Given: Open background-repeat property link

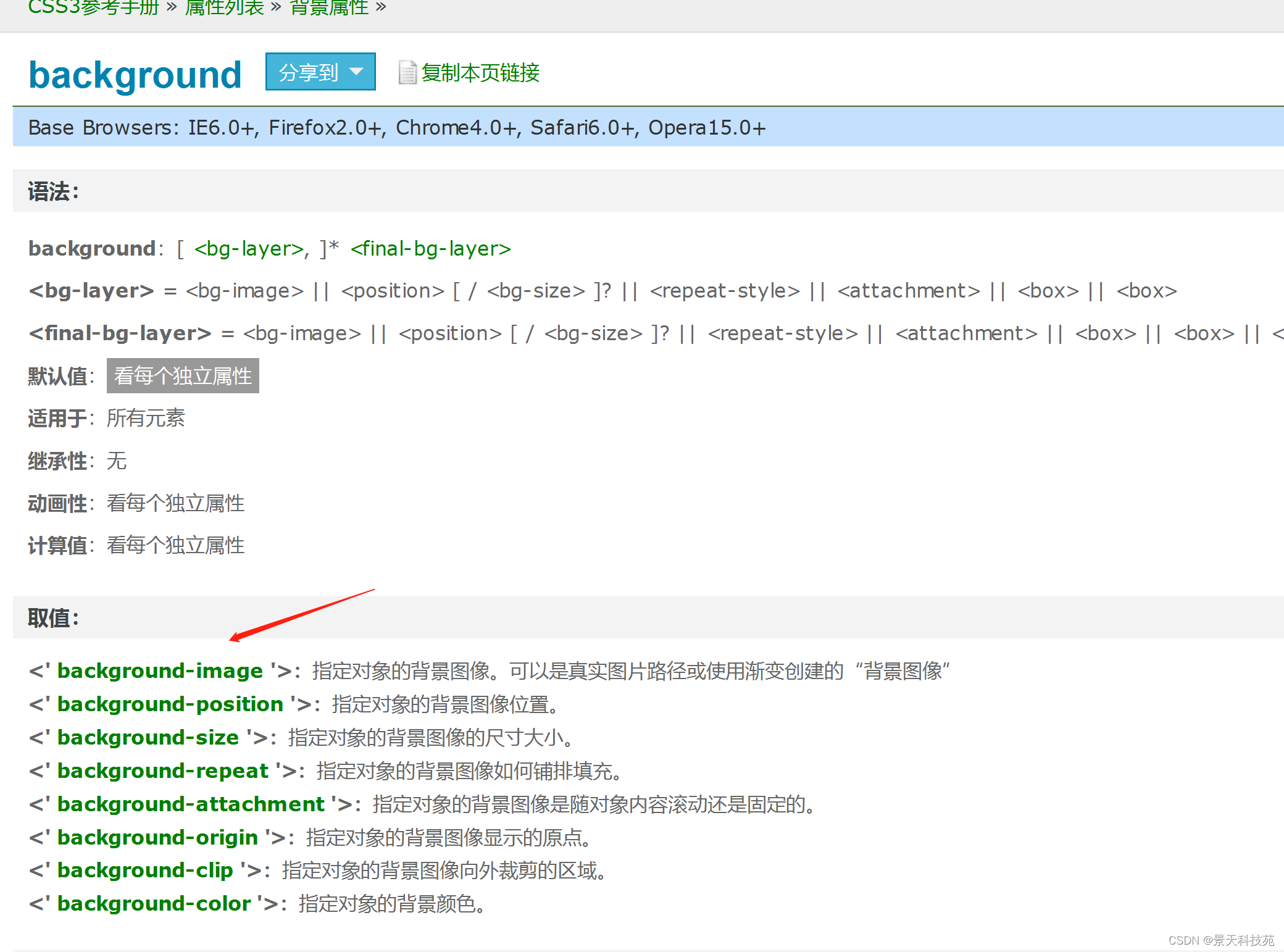Looking at the screenshot, I should (x=162, y=770).
